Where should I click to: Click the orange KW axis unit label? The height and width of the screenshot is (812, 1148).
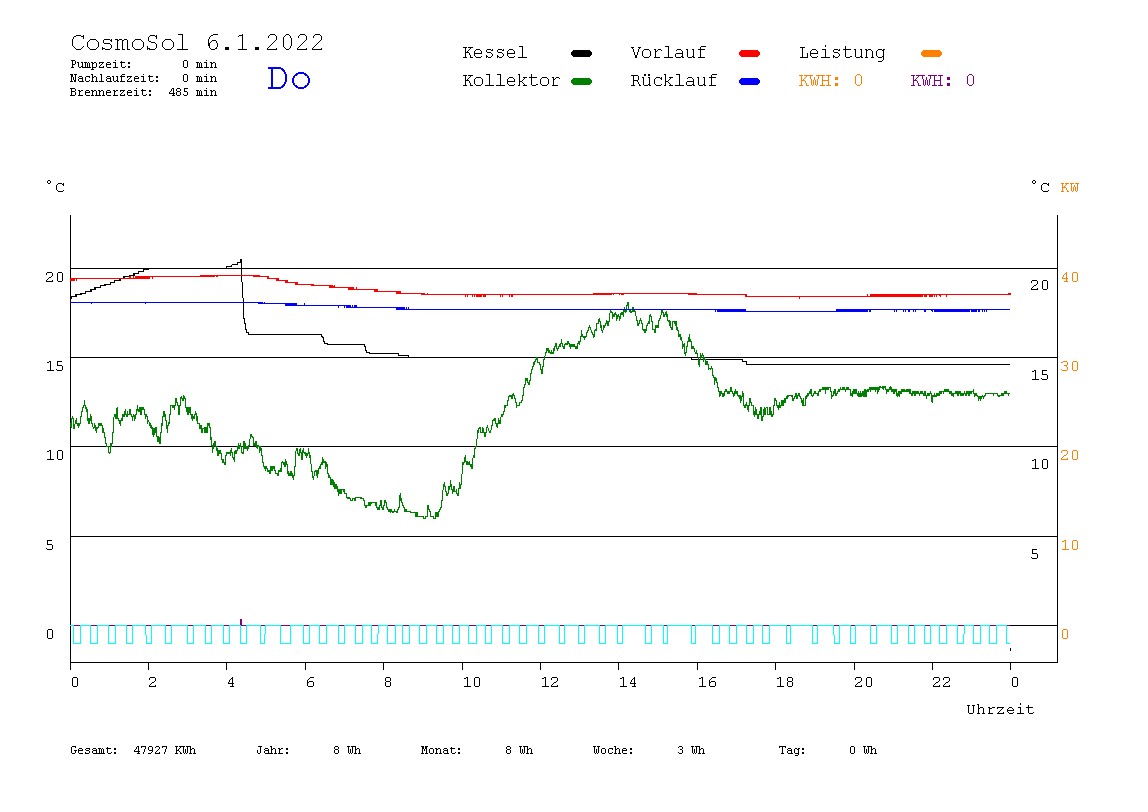(1069, 187)
